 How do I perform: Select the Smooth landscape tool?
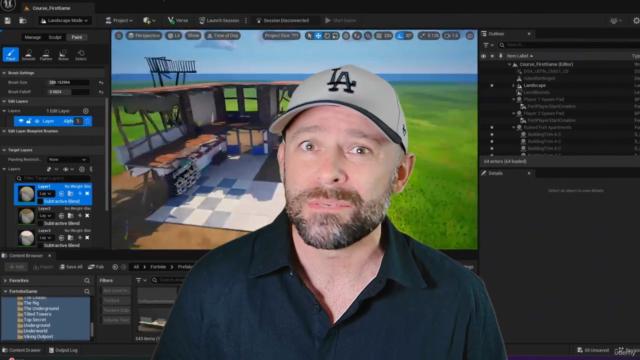point(28,54)
